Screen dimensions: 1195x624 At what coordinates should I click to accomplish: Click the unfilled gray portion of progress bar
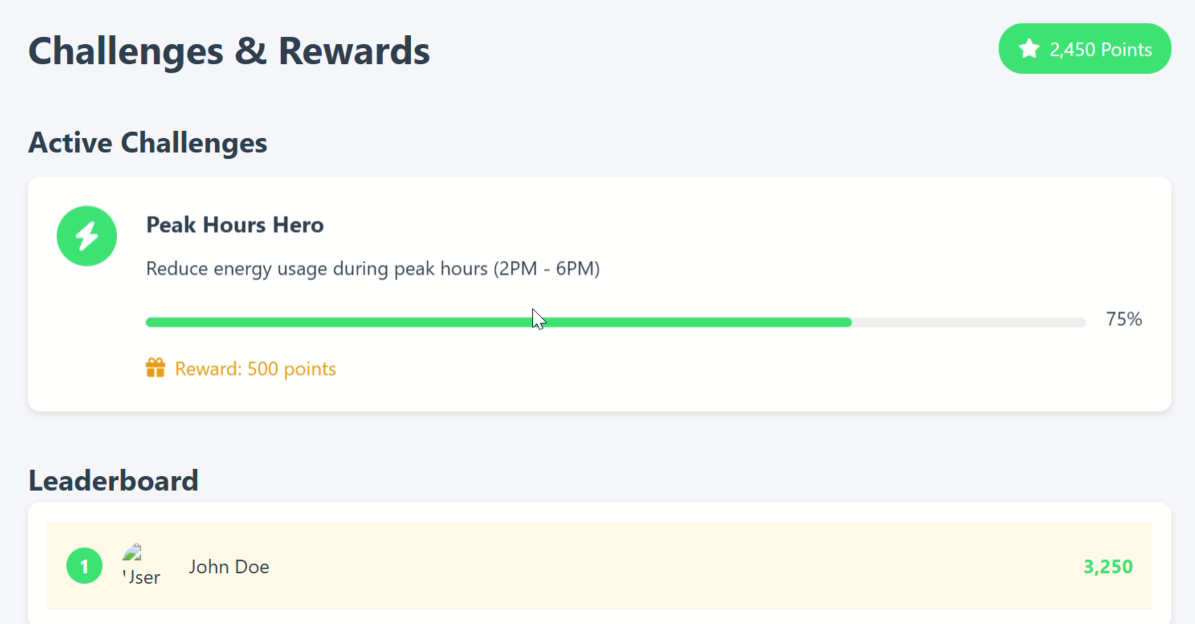[x=969, y=322]
